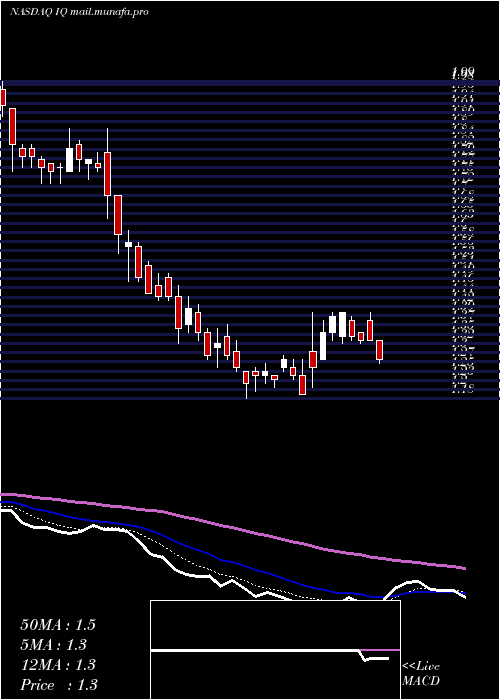Select the 12MA : 1.3 label
The image size is (500, 700).
click(58, 665)
